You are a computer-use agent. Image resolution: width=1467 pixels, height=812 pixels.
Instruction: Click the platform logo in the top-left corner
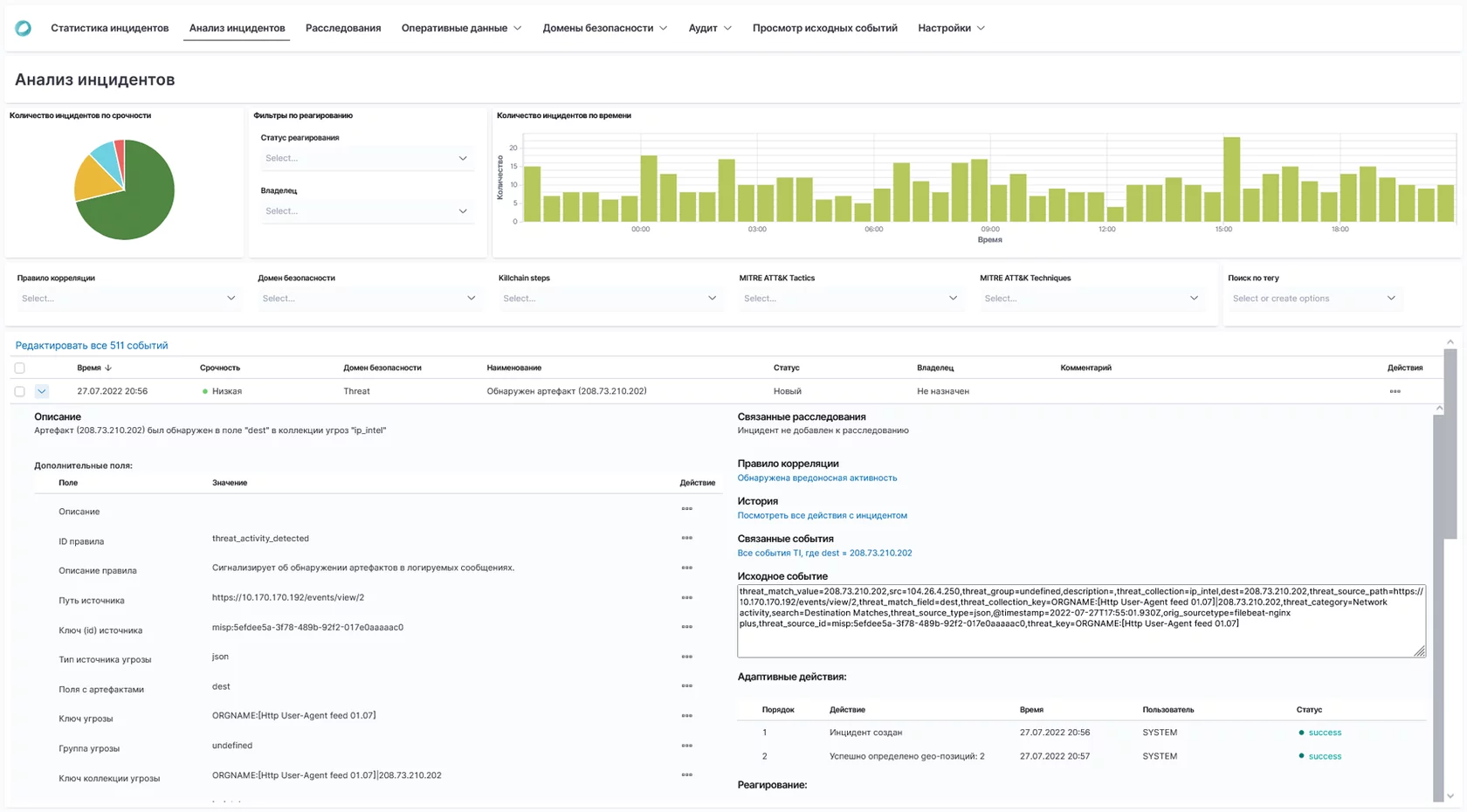[23, 28]
